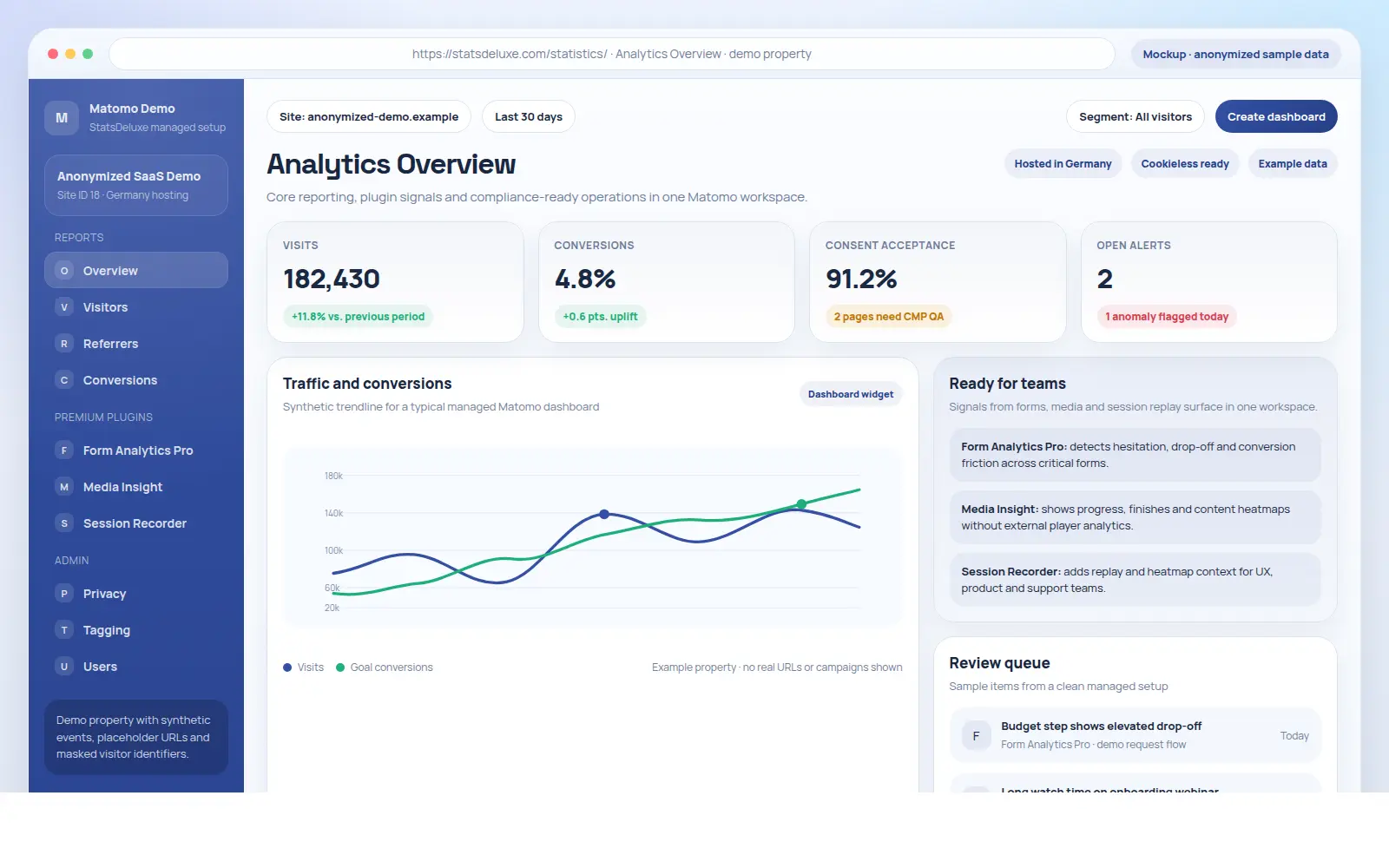The width and height of the screenshot is (1389, 868).
Task: Toggle the Visits series in the chart legend
Action: pyautogui.click(x=303, y=667)
